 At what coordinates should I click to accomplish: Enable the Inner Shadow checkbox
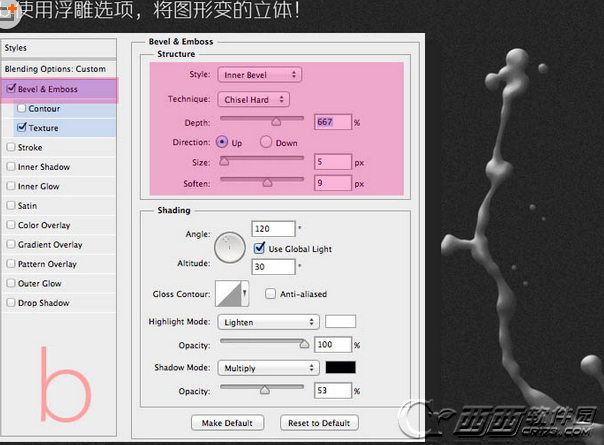(11, 166)
